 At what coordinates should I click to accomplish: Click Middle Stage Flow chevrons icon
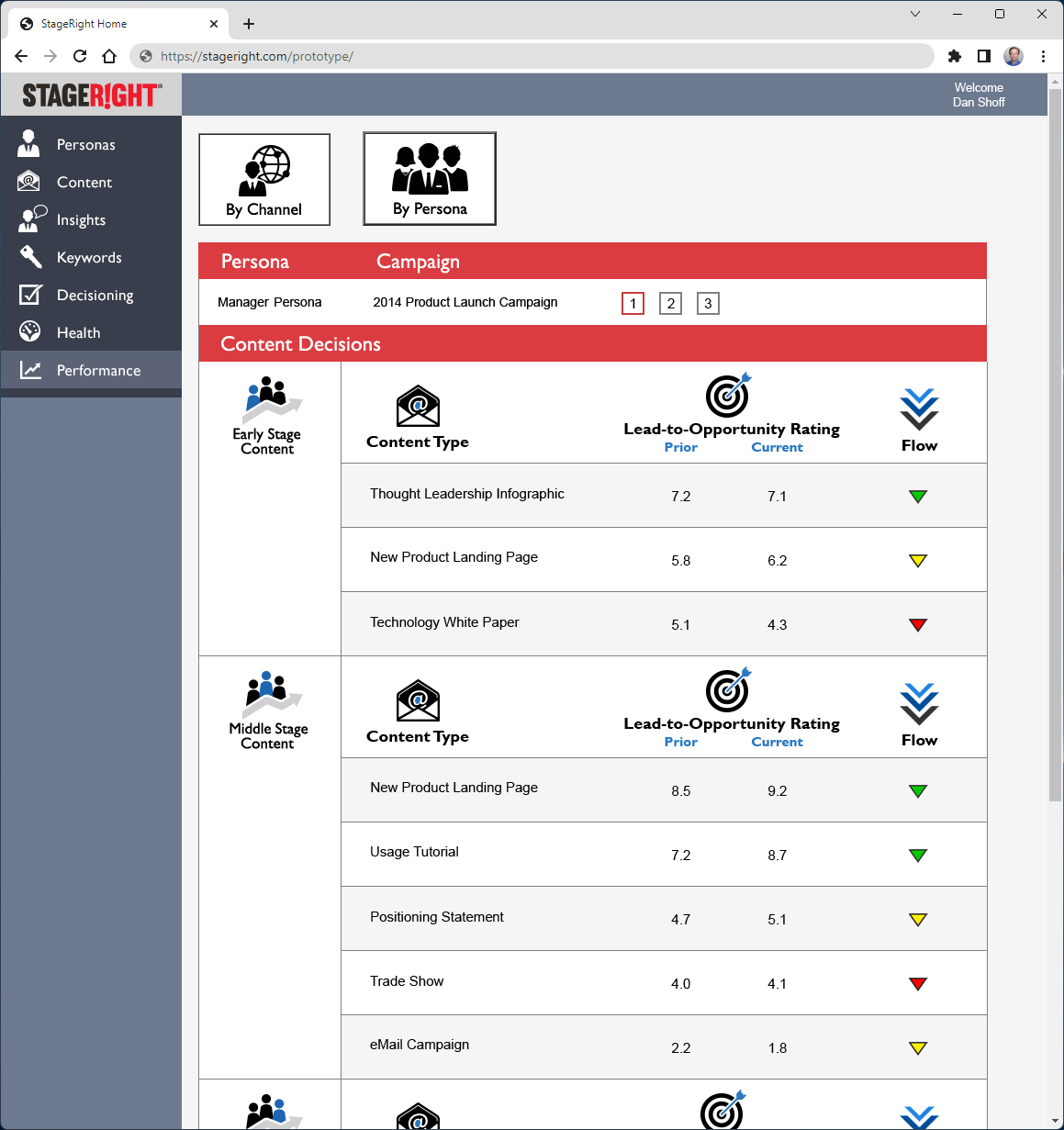[x=919, y=704]
